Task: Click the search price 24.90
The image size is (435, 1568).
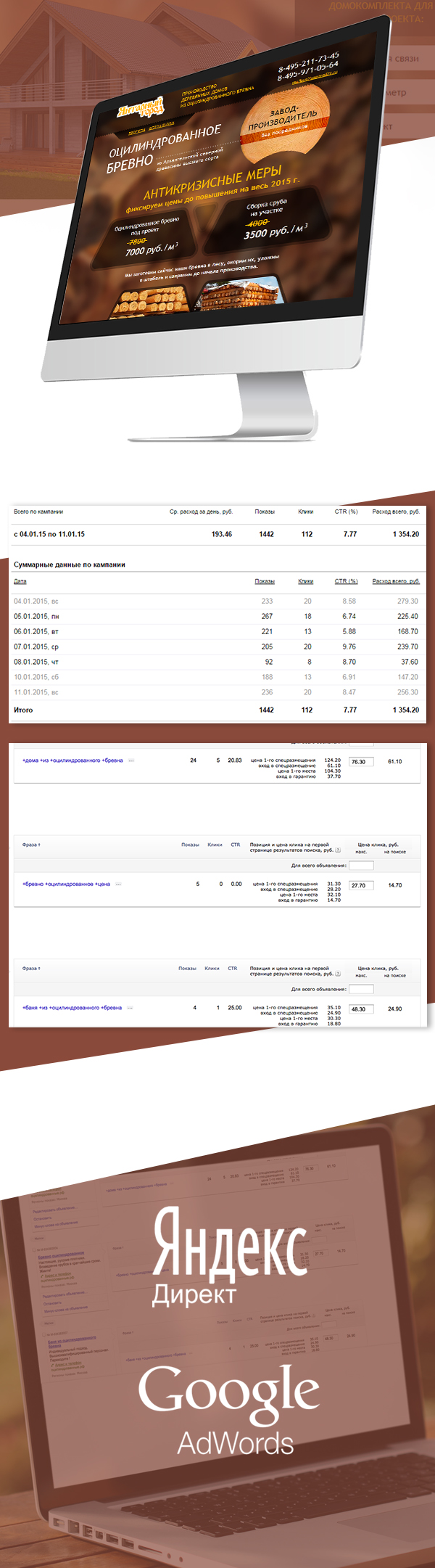Action: click(x=394, y=1009)
